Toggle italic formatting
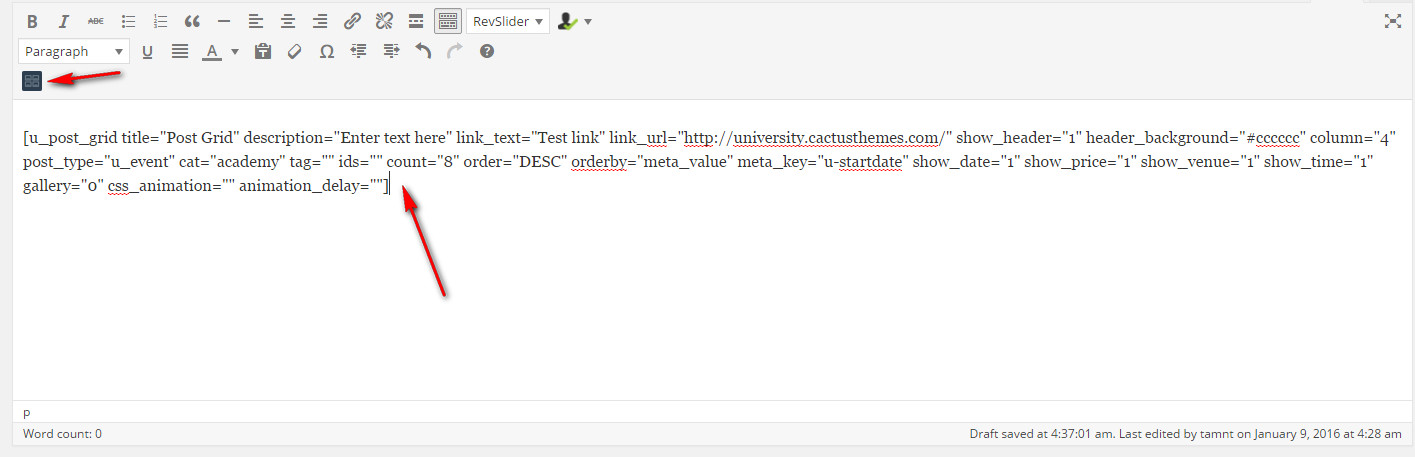 (x=64, y=21)
